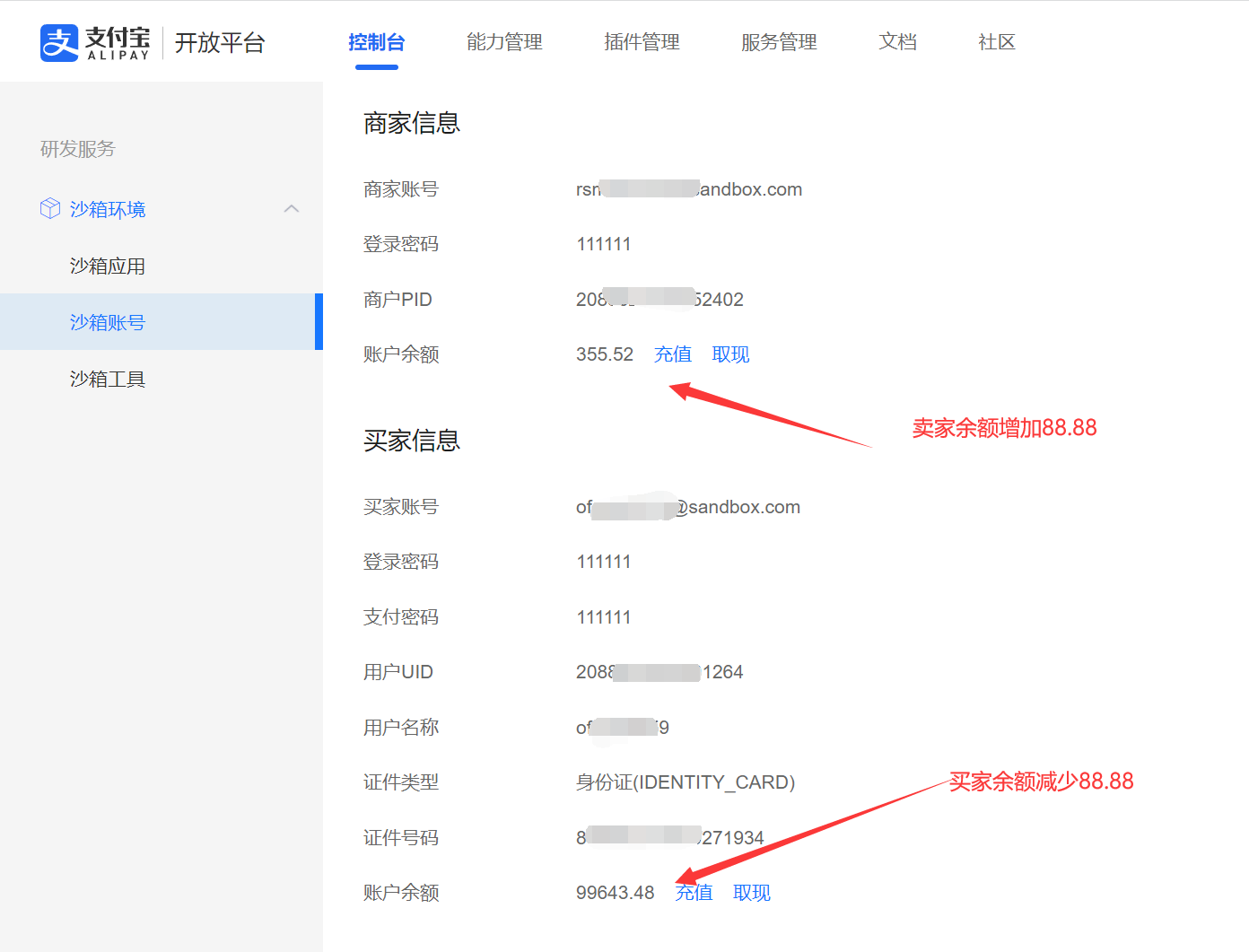The height and width of the screenshot is (952, 1249).
Task: Click the buyer balance value 99643.48
Action: [616, 893]
